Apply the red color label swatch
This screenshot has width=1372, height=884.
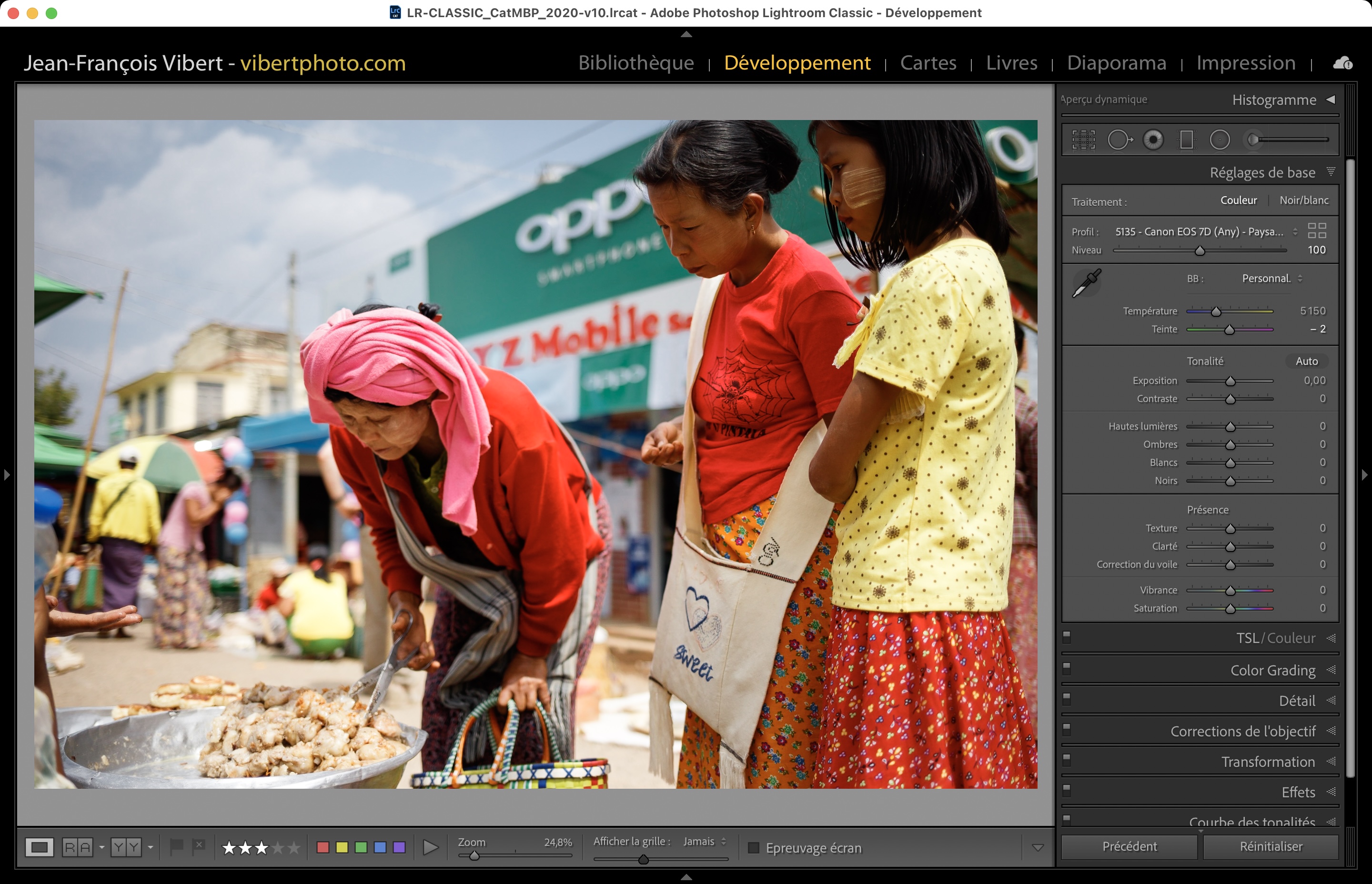coord(323,847)
